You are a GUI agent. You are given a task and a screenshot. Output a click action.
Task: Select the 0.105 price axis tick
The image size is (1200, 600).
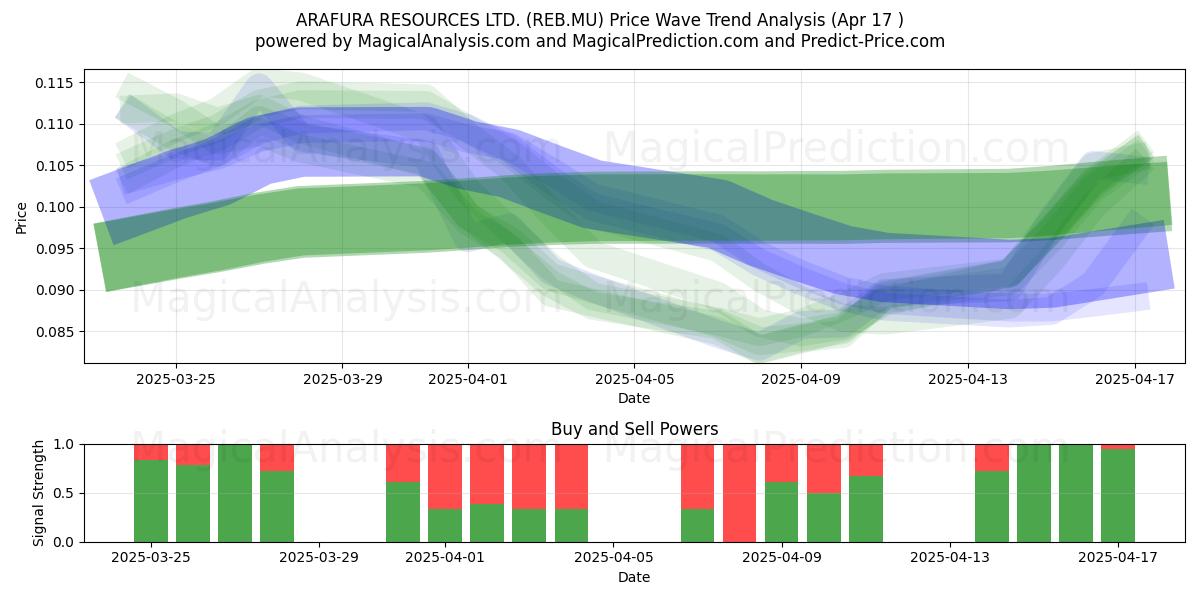[x=56, y=166]
